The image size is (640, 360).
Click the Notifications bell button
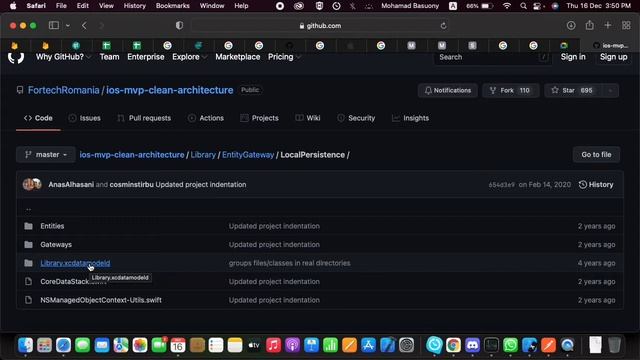pyautogui.click(x=448, y=90)
